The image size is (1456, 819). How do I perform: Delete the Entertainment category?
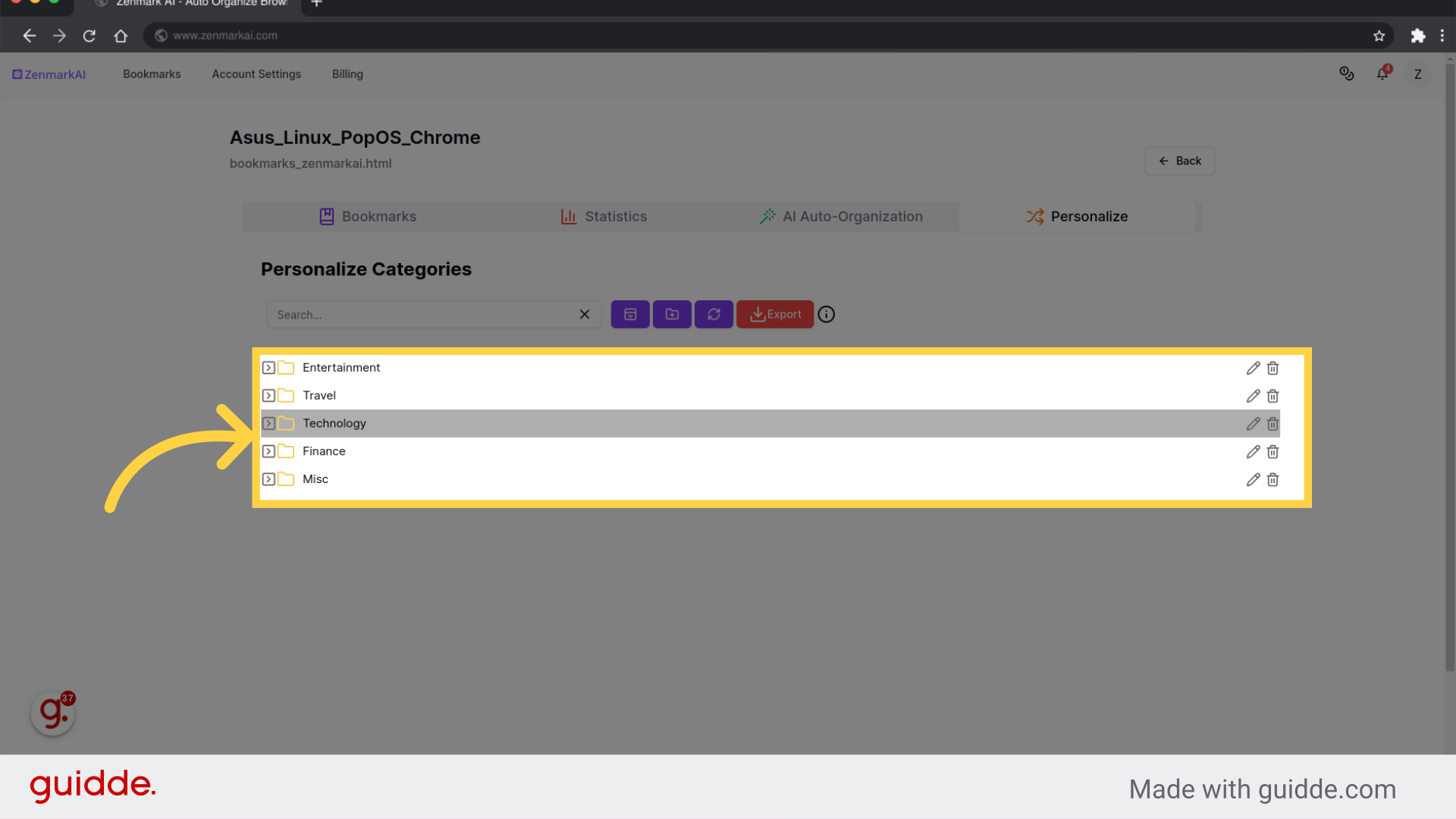[1272, 368]
